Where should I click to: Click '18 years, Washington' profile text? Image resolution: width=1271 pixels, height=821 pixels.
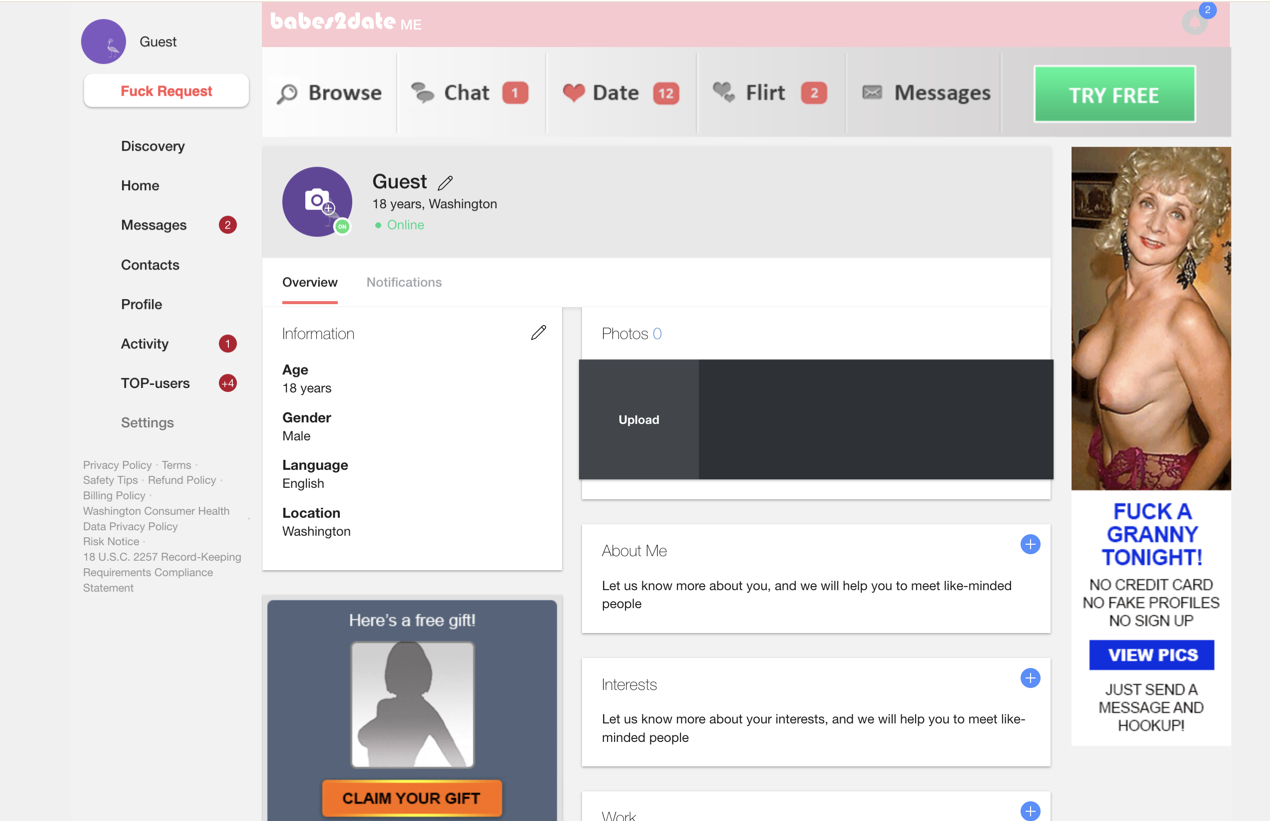coord(434,203)
